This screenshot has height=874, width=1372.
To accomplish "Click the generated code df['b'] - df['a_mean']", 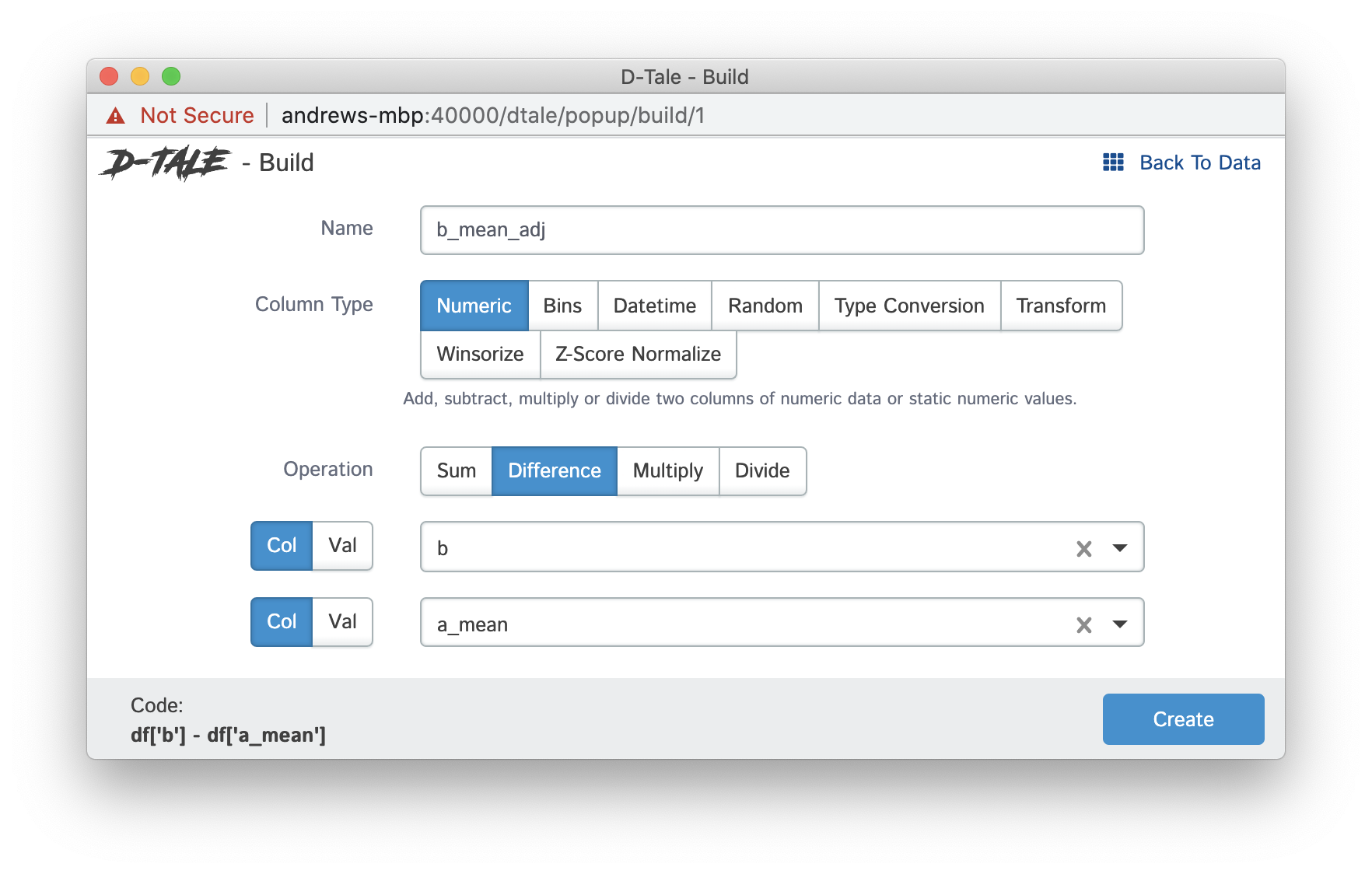I will [229, 735].
